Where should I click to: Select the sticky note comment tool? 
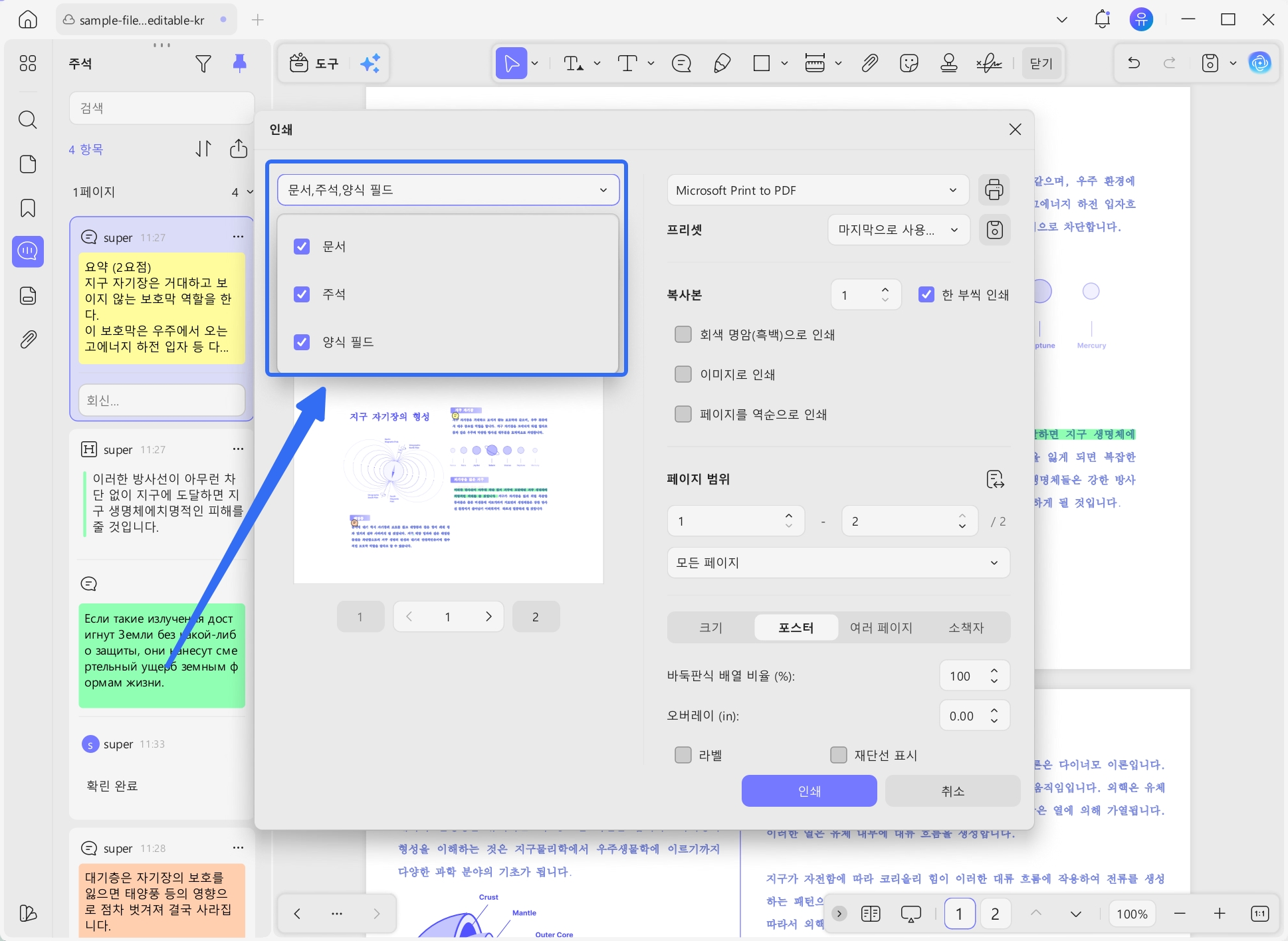click(681, 63)
